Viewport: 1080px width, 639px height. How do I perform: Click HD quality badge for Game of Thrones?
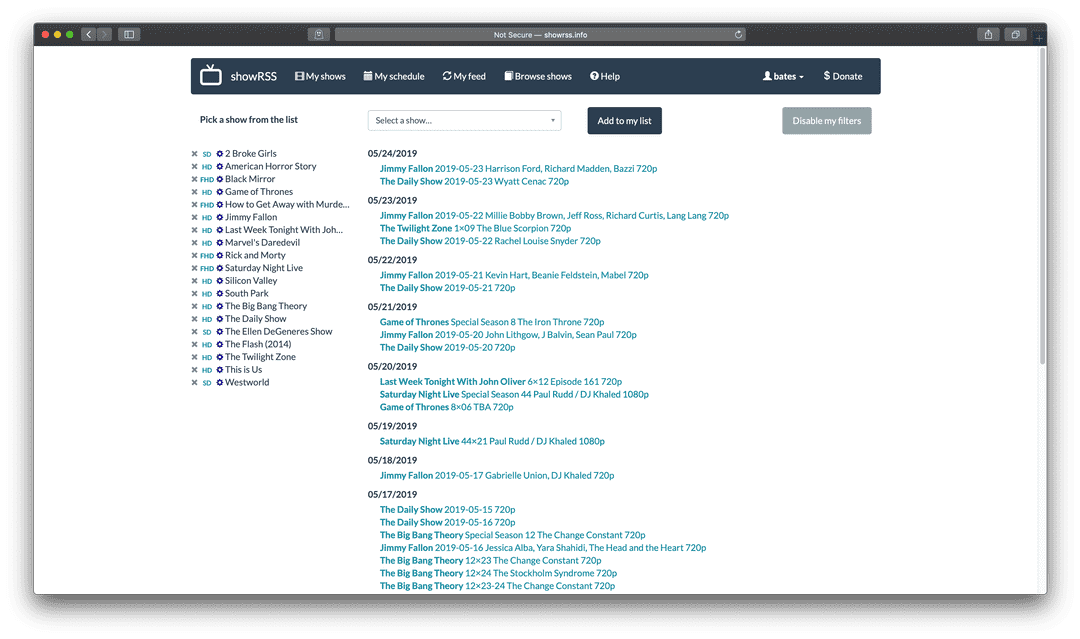(207, 192)
